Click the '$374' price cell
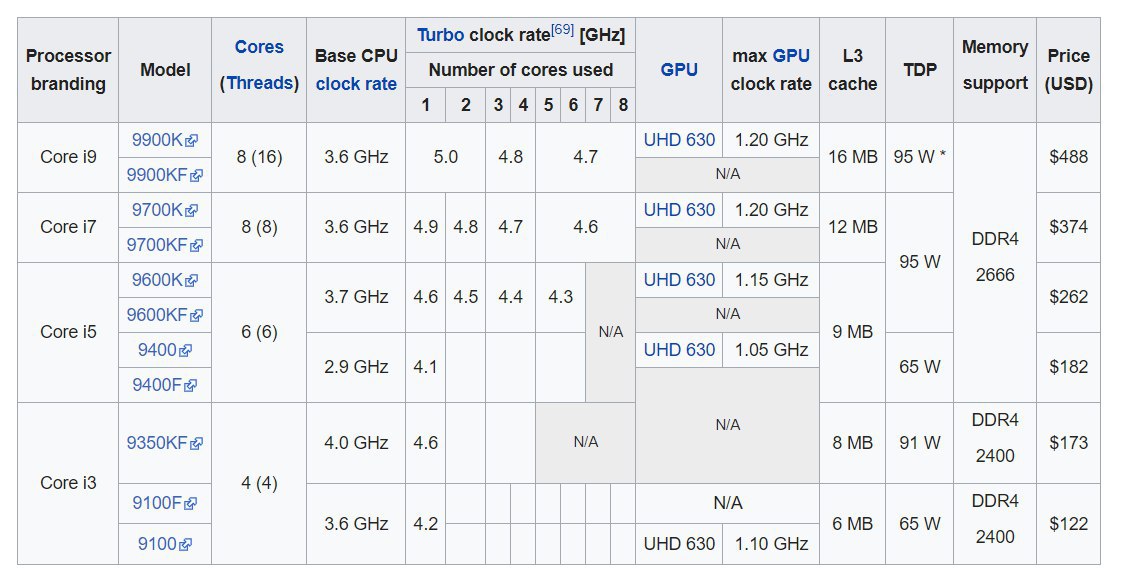Viewport: 1142px width, 575px height. [x=1068, y=227]
